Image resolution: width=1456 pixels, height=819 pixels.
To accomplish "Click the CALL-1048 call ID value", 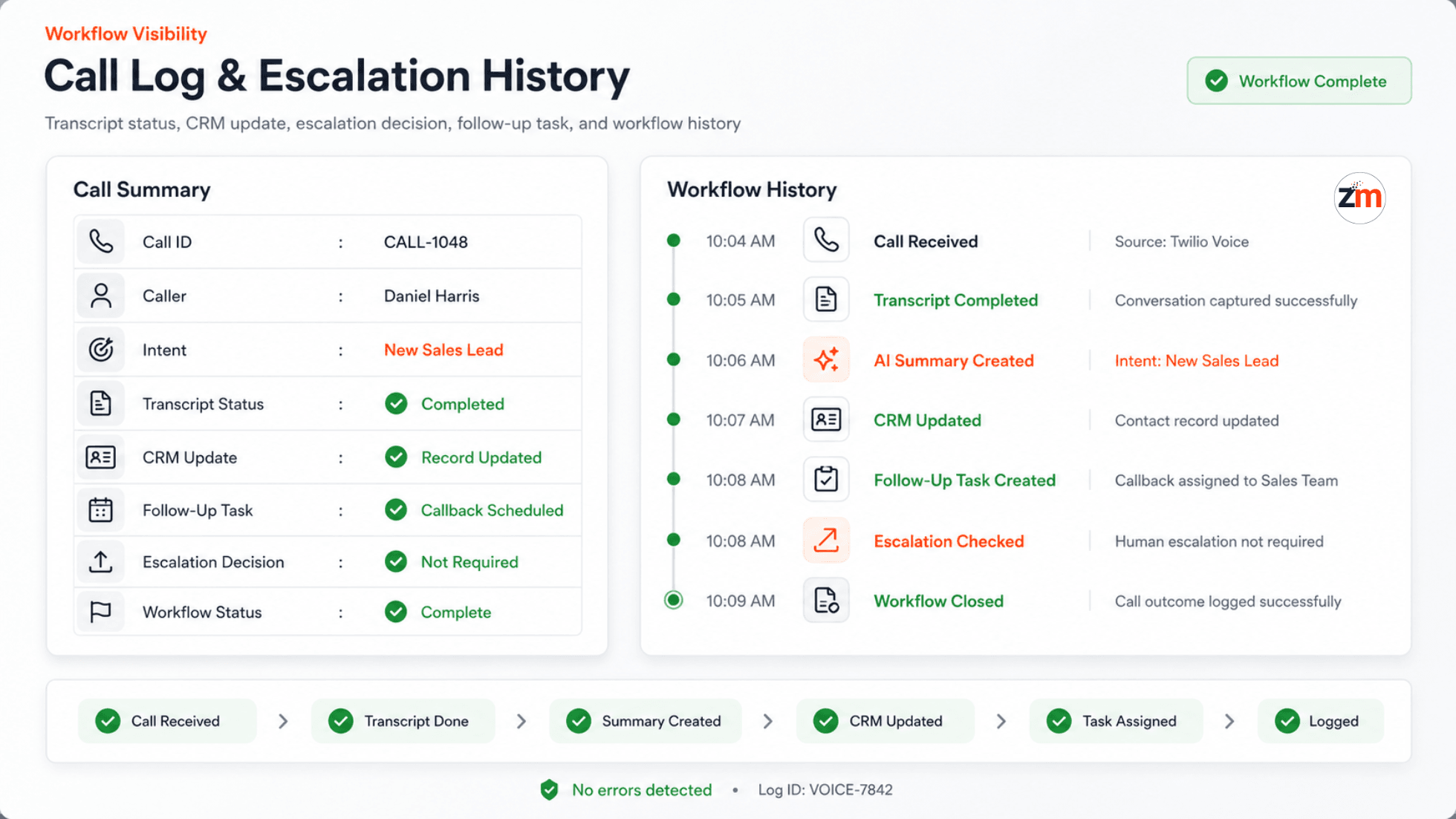I will 426,242.
